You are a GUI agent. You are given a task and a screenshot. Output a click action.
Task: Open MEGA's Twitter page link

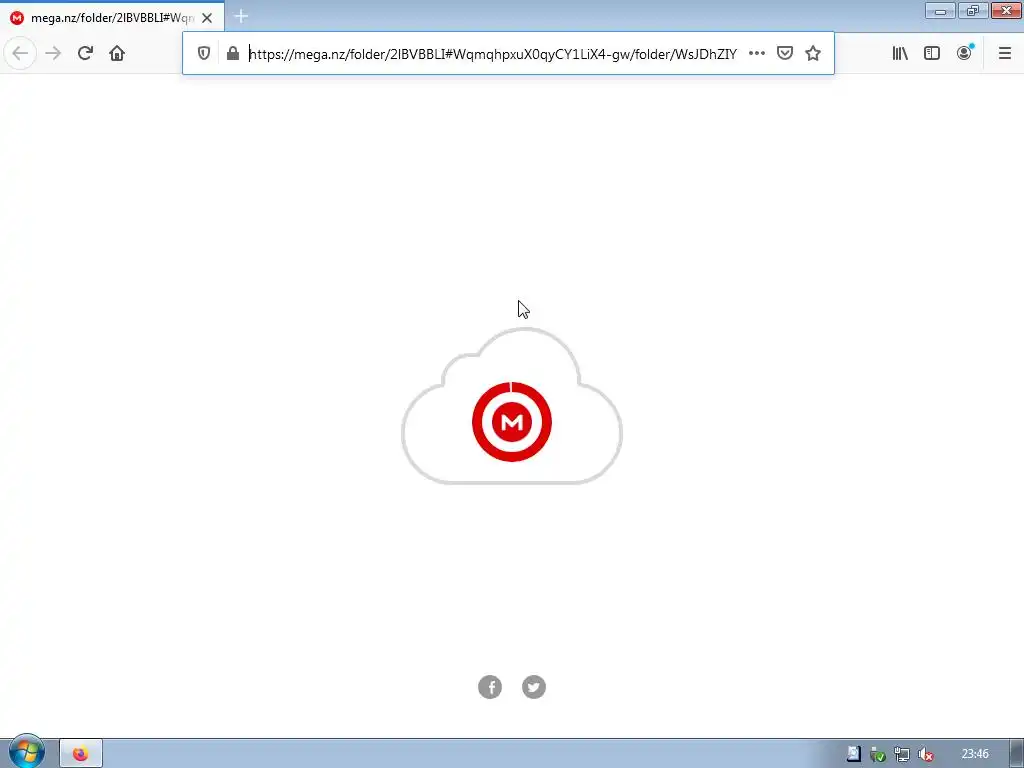534,687
